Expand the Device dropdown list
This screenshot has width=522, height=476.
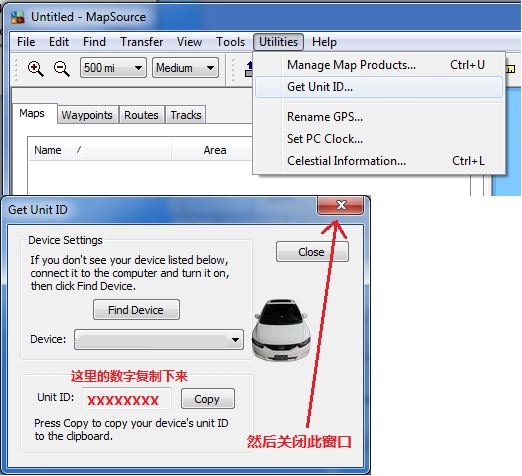pos(159,340)
